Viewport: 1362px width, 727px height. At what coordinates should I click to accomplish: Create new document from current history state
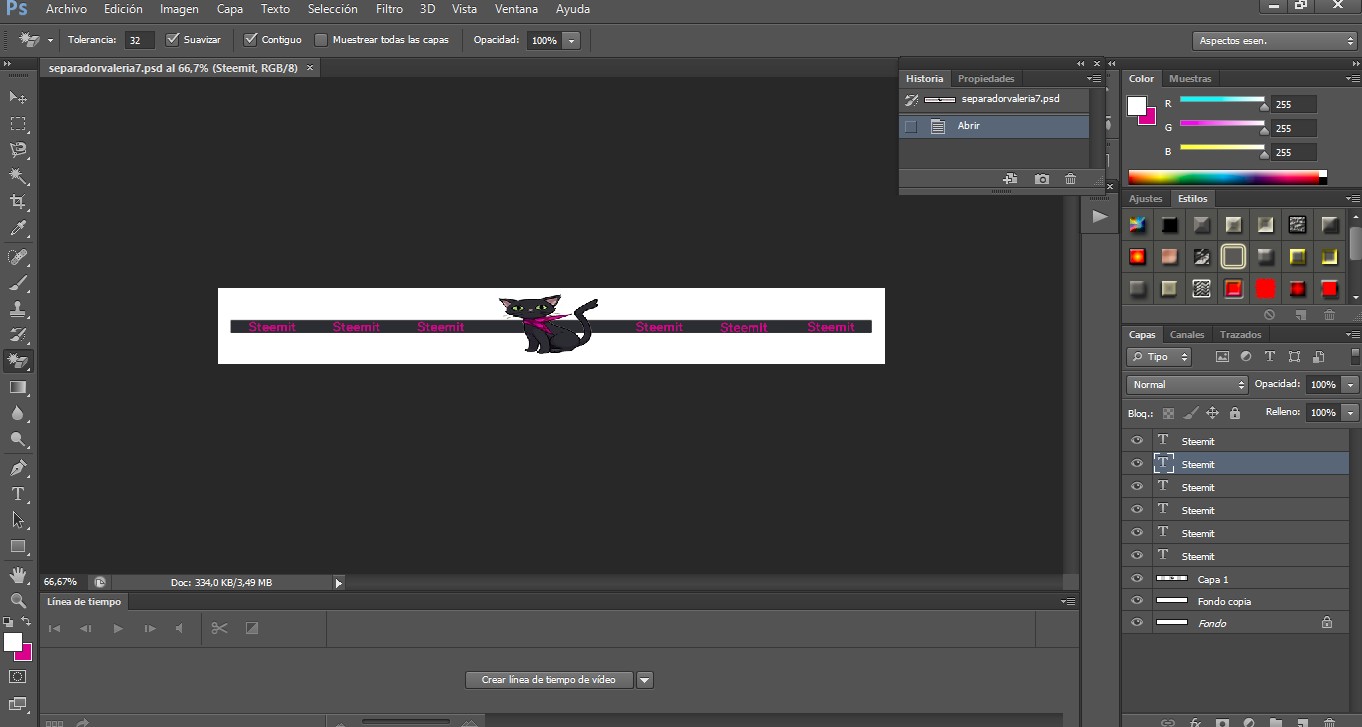point(1011,179)
